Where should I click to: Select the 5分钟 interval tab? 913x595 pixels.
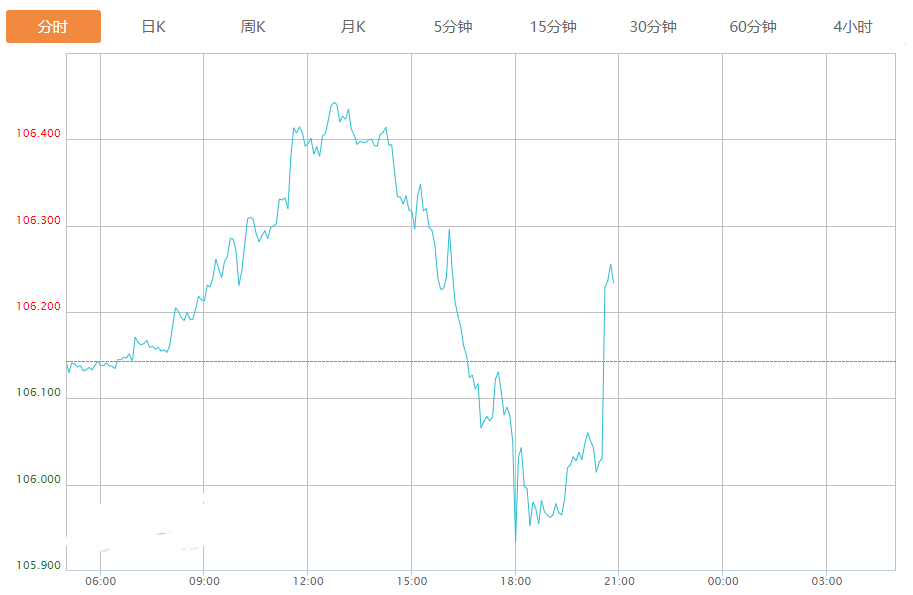[x=453, y=27]
